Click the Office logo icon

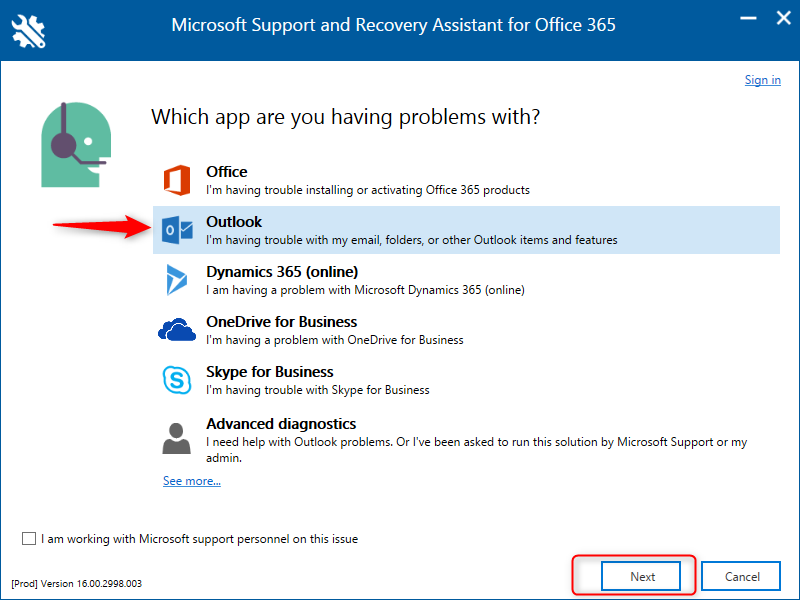pos(177,180)
